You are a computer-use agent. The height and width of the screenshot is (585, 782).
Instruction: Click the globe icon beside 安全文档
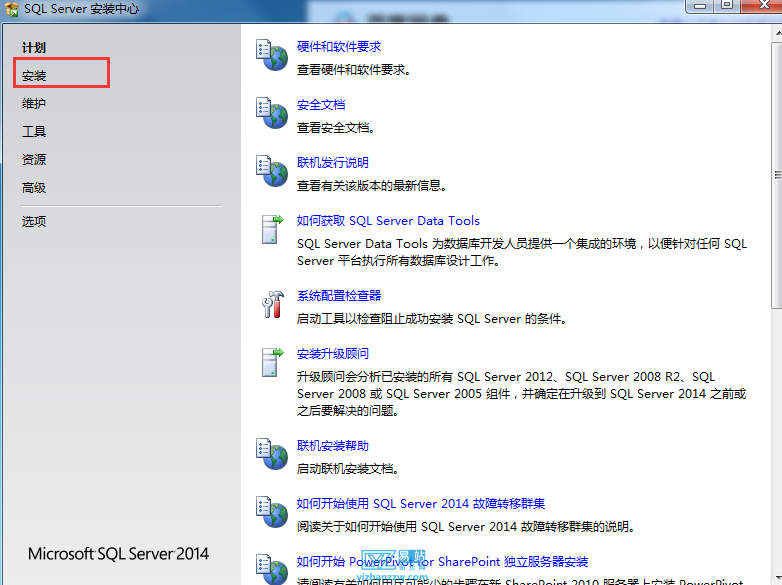point(272,113)
